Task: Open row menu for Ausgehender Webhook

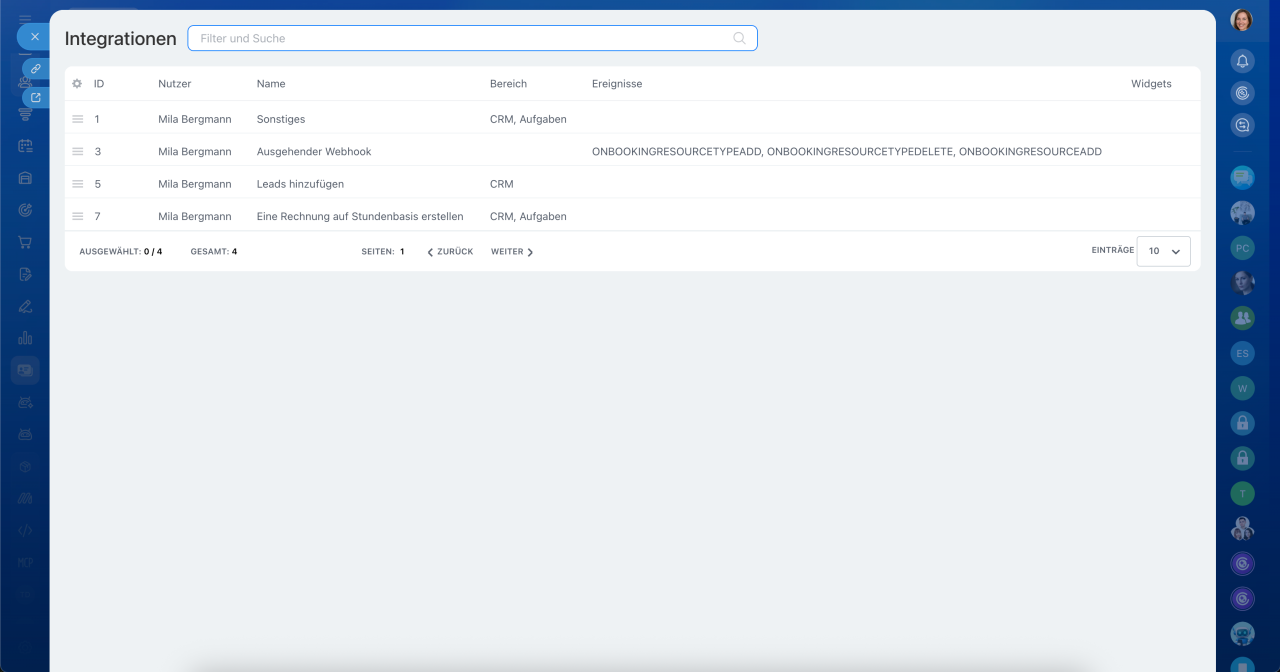Action: pos(77,152)
